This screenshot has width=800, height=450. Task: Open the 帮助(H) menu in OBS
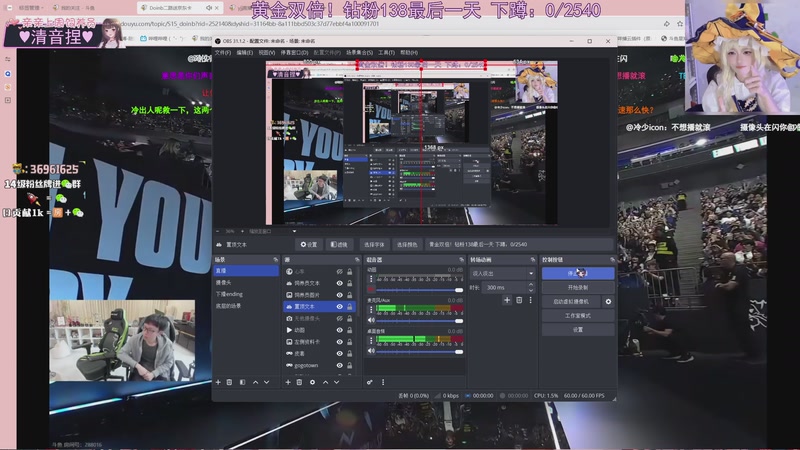409,53
